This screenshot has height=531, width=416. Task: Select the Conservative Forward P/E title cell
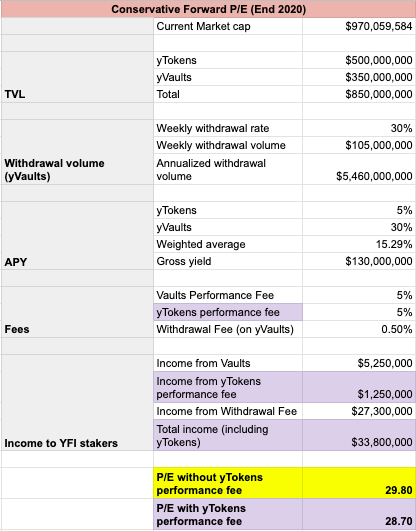tap(208, 9)
